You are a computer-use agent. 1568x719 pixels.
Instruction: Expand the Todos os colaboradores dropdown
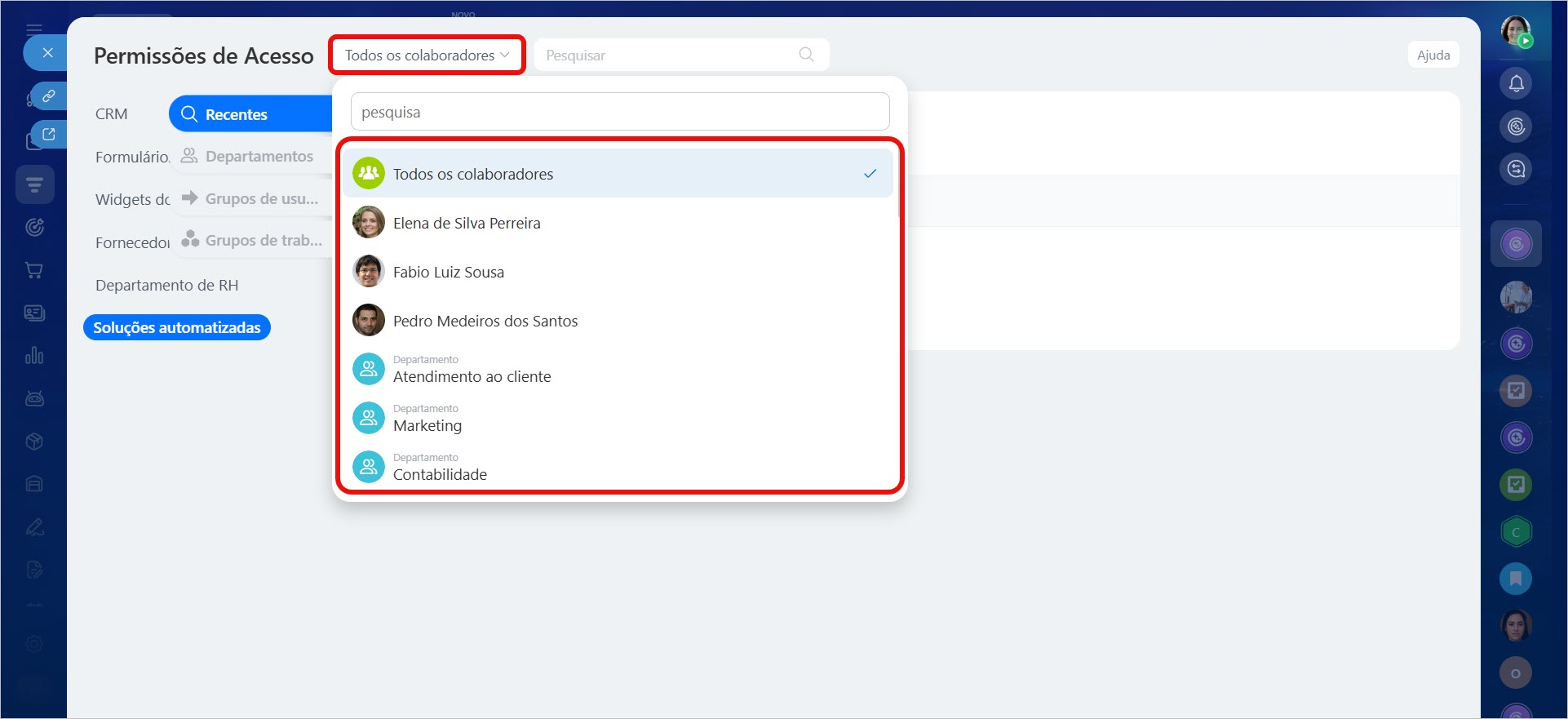tap(427, 55)
